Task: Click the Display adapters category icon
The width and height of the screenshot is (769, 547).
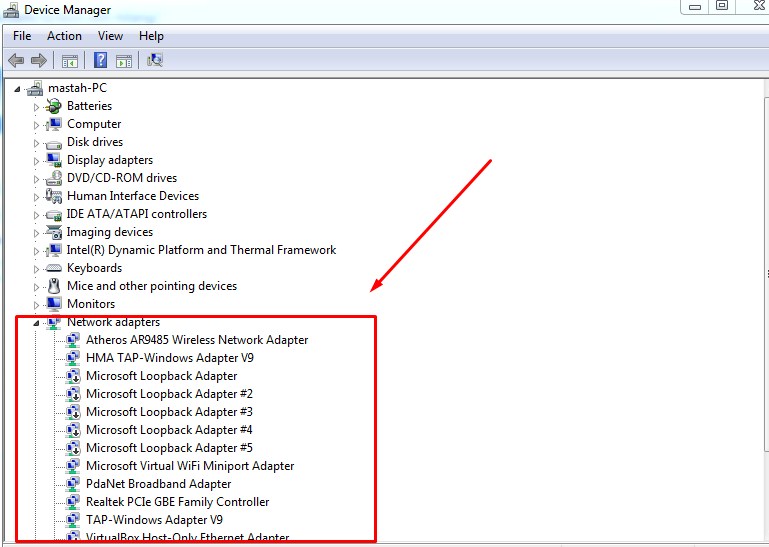Action: pos(53,160)
